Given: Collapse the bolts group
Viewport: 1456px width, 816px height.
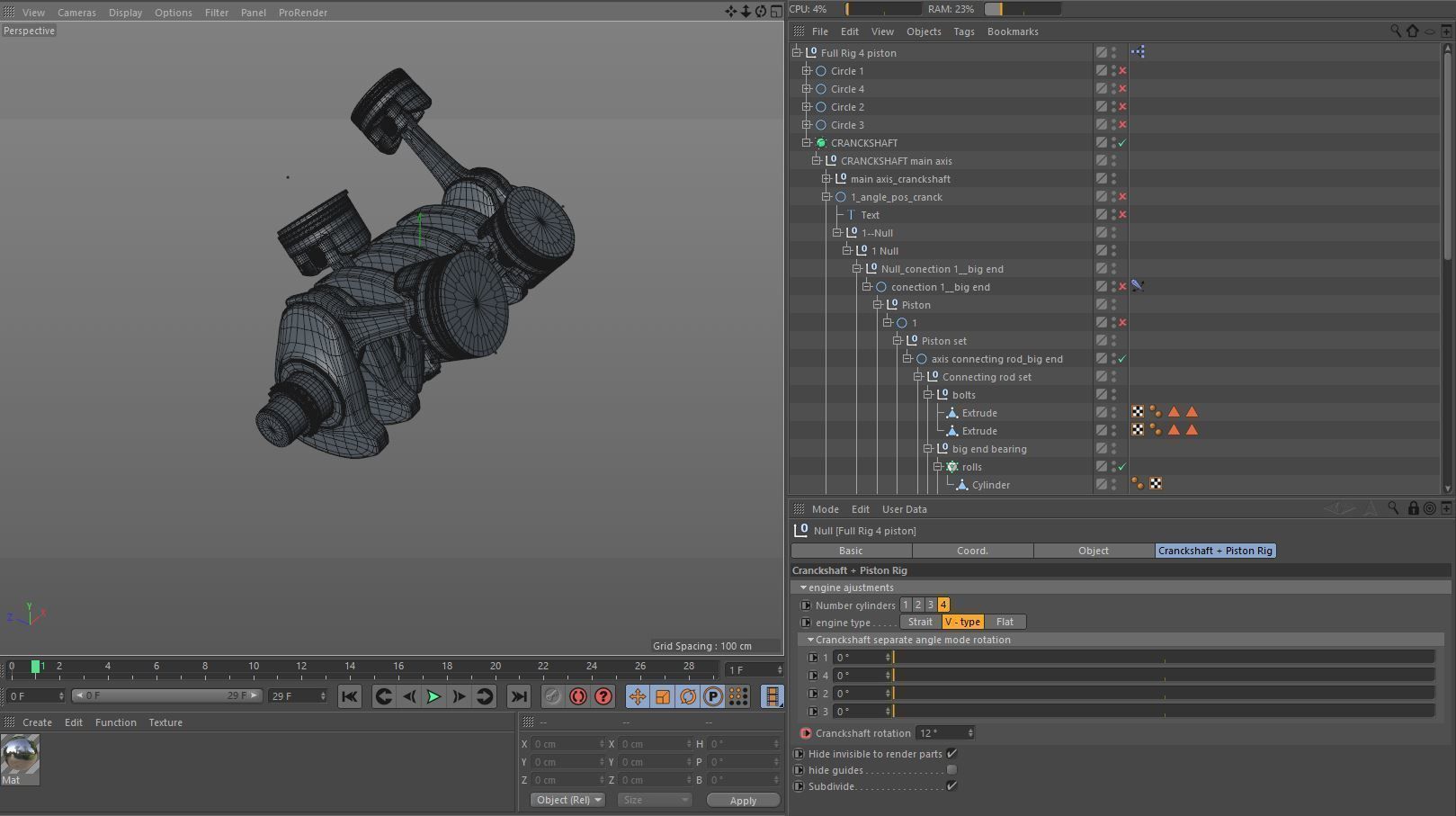Looking at the screenshot, I should [x=928, y=394].
